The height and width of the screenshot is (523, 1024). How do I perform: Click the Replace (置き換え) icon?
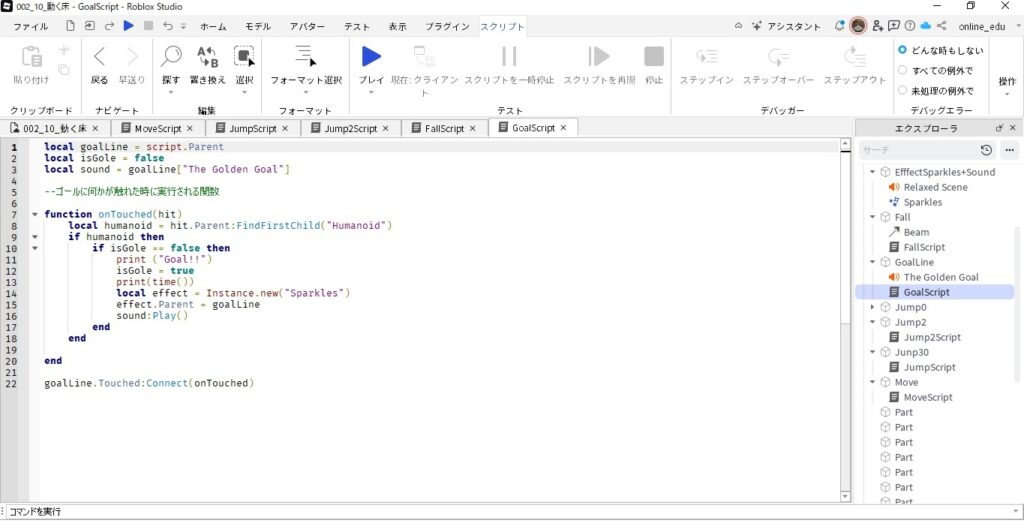pyautogui.click(x=207, y=56)
